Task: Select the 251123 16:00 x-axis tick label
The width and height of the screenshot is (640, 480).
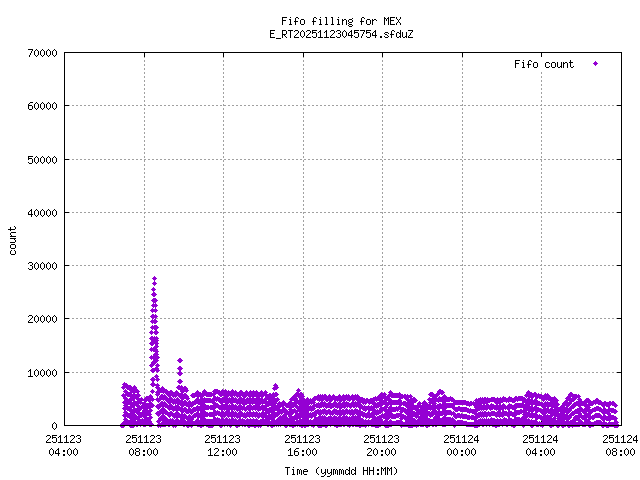Action: click(302, 444)
